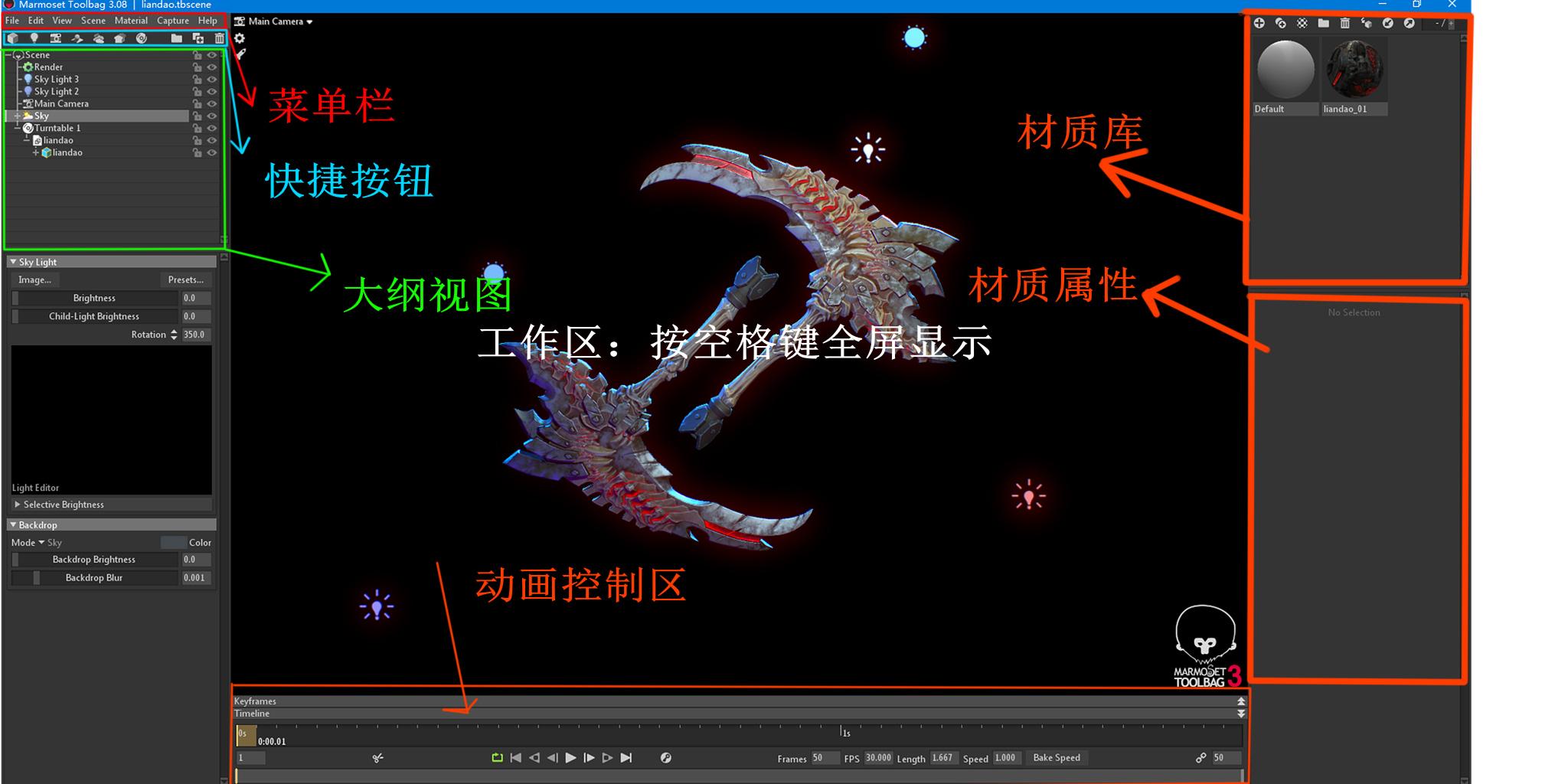Click the link icon beside the 50 field

[1200, 758]
